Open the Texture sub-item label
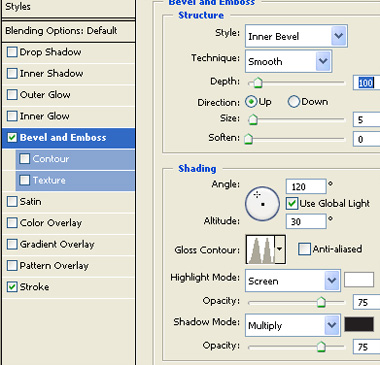Image resolution: width=380 pixels, height=365 pixels. point(49,180)
